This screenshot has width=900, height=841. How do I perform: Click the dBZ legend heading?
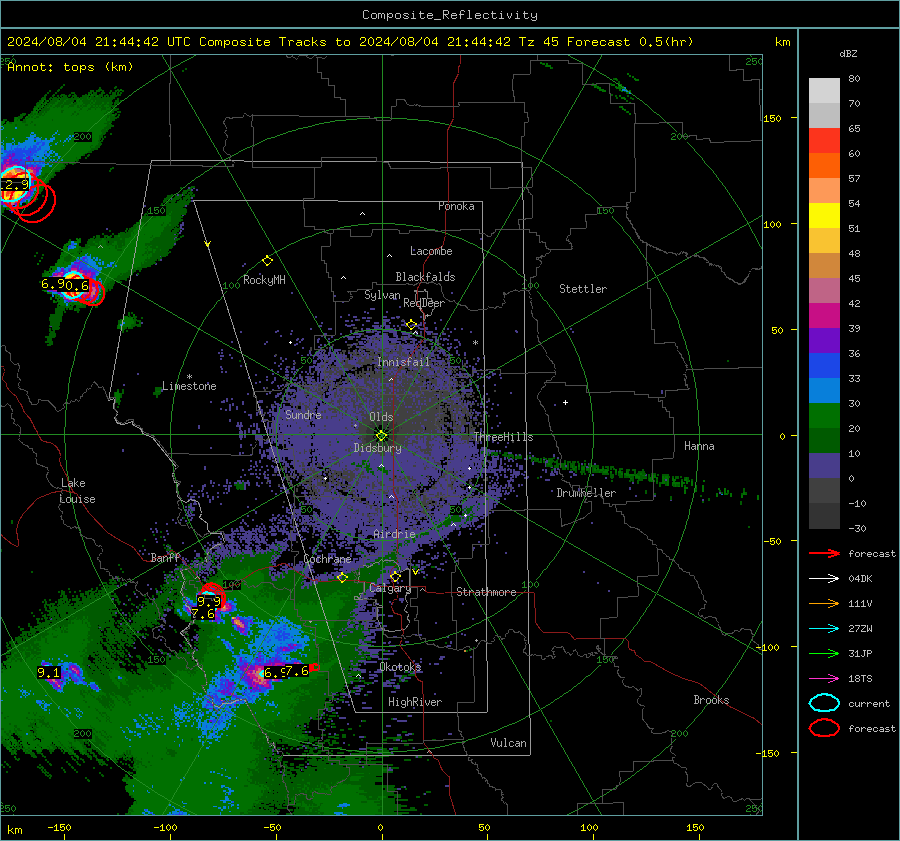pyautogui.click(x=848, y=54)
